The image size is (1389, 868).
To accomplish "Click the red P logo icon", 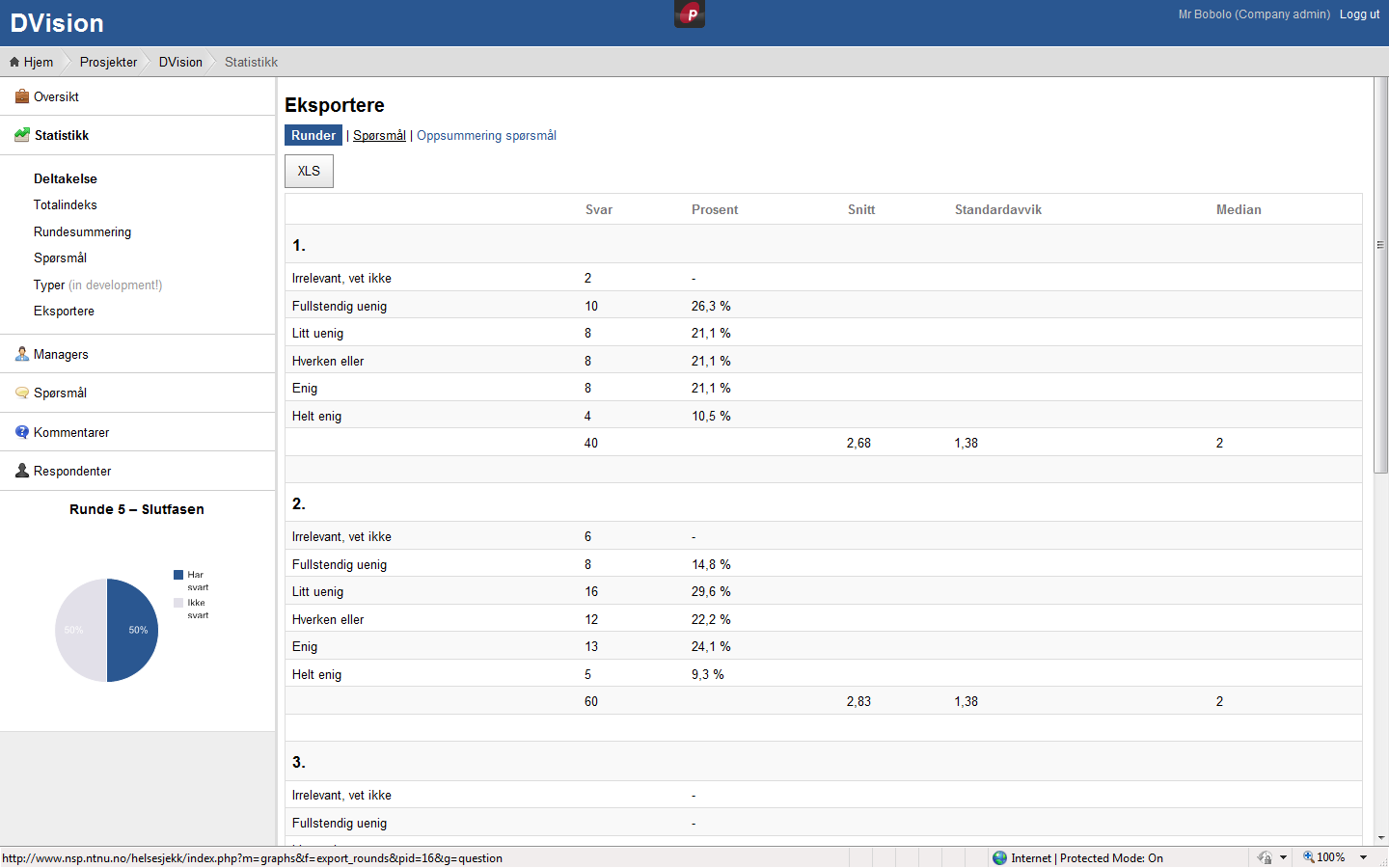I will click(690, 14).
